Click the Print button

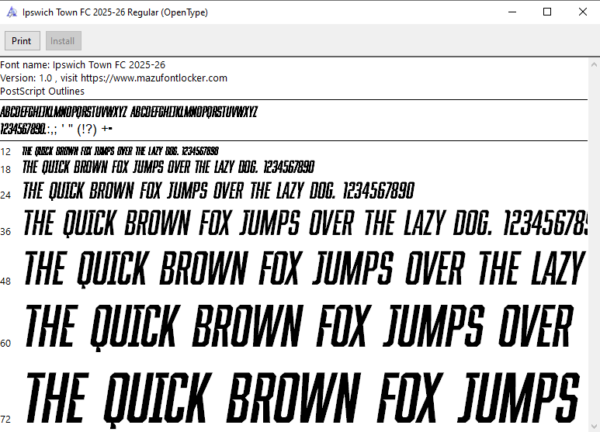pos(22,41)
